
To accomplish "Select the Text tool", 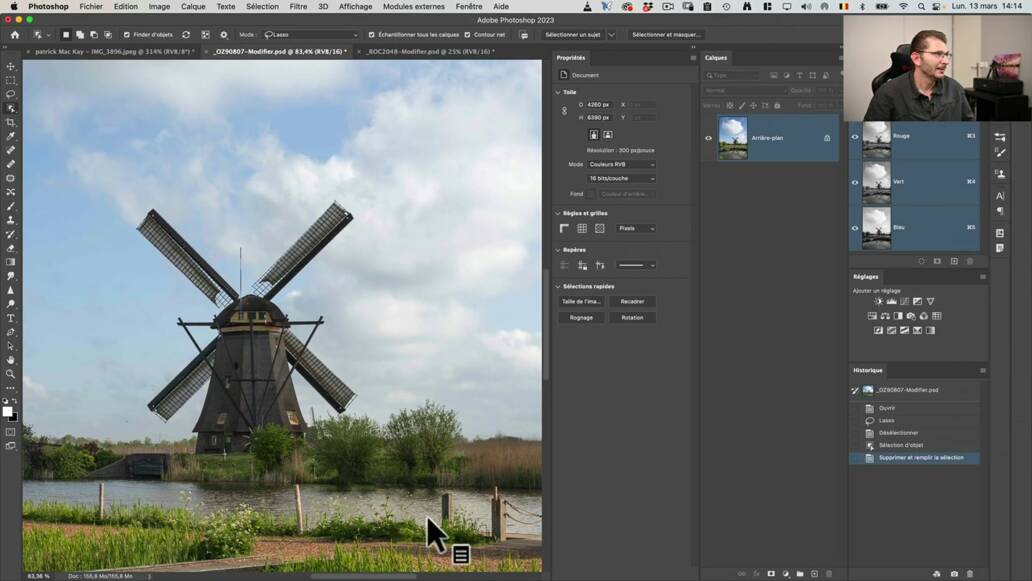I will pos(10,318).
